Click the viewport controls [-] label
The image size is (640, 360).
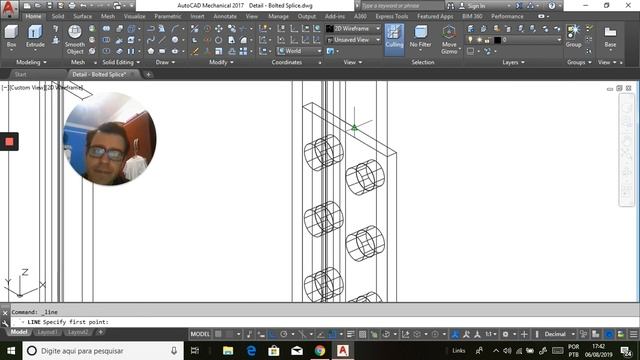click(x=4, y=88)
